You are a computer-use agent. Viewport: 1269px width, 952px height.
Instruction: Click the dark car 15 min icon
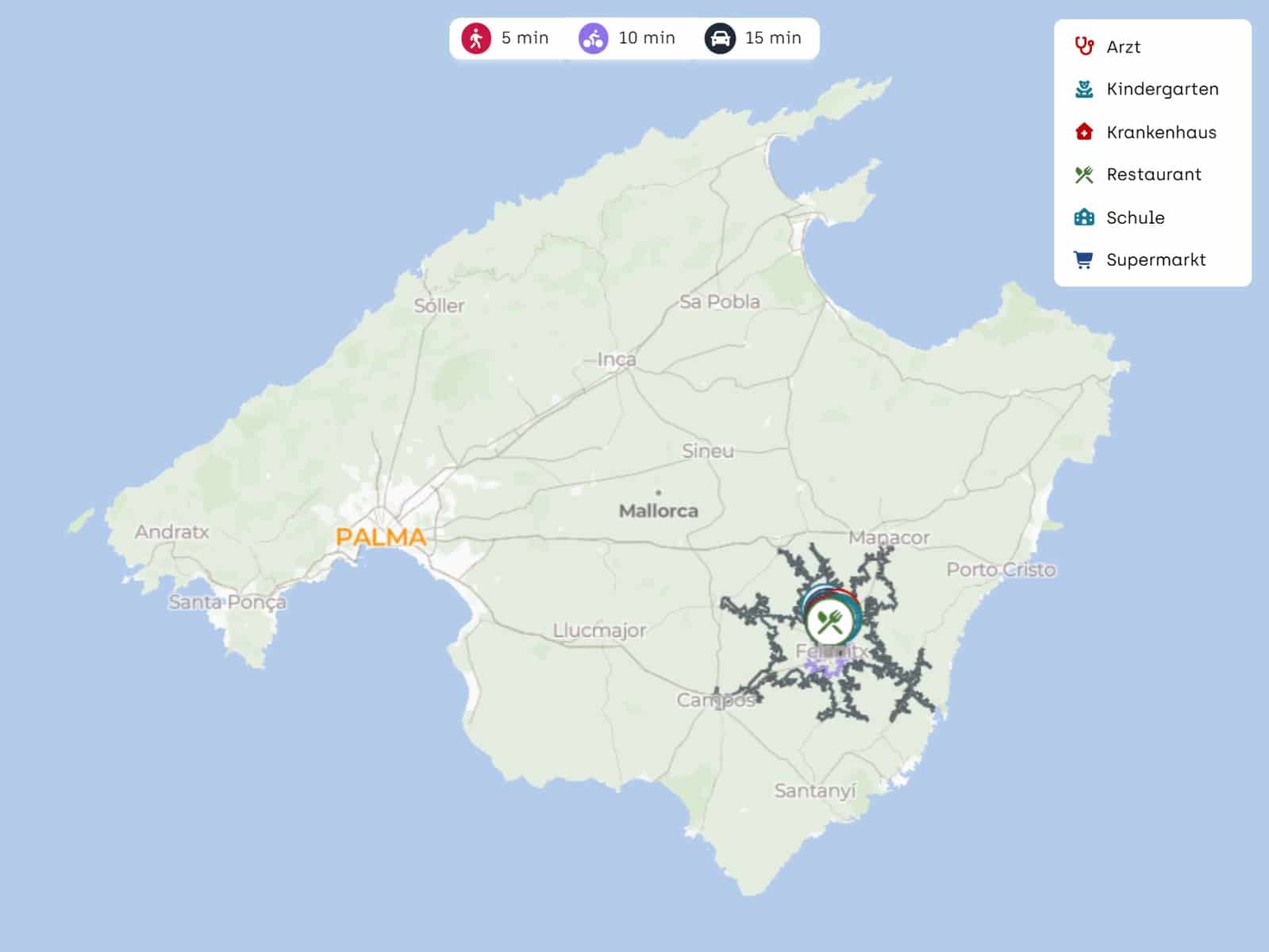(719, 38)
